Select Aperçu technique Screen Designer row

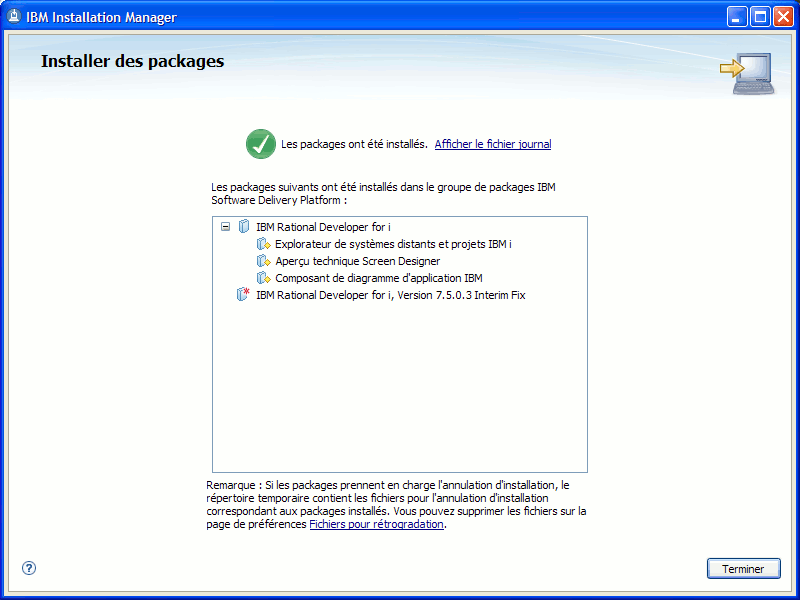tap(358, 261)
